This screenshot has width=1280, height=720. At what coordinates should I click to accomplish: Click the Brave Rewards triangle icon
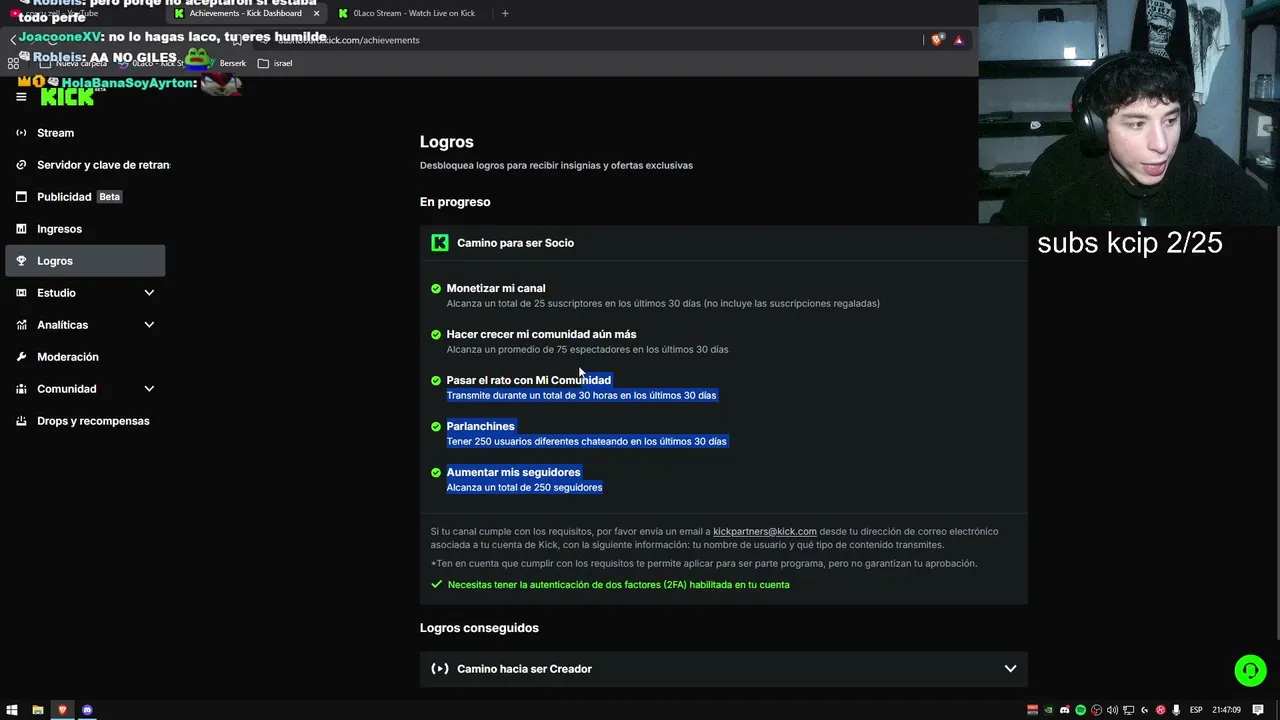coord(958,40)
